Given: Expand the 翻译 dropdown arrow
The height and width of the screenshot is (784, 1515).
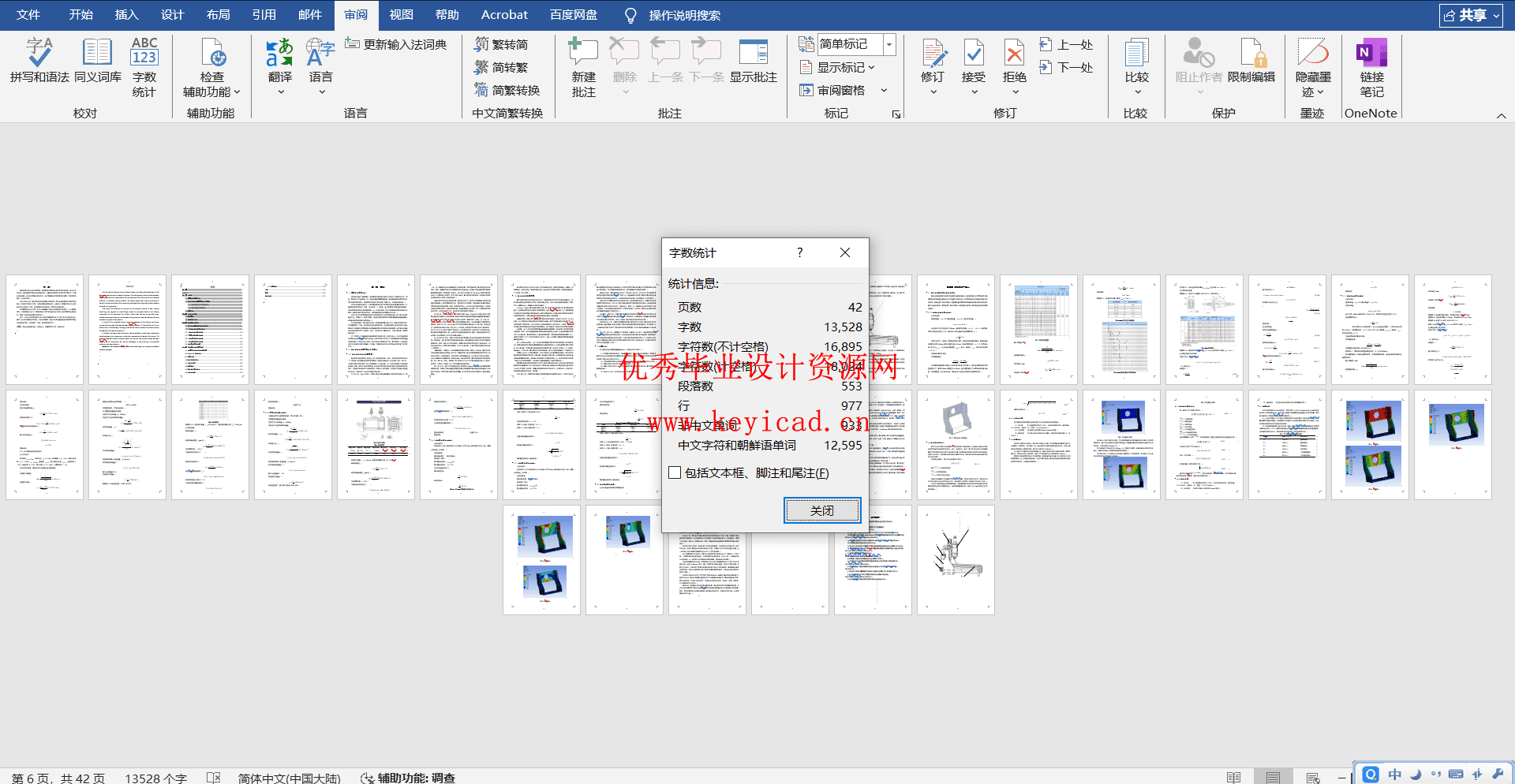Looking at the screenshot, I should [x=280, y=92].
